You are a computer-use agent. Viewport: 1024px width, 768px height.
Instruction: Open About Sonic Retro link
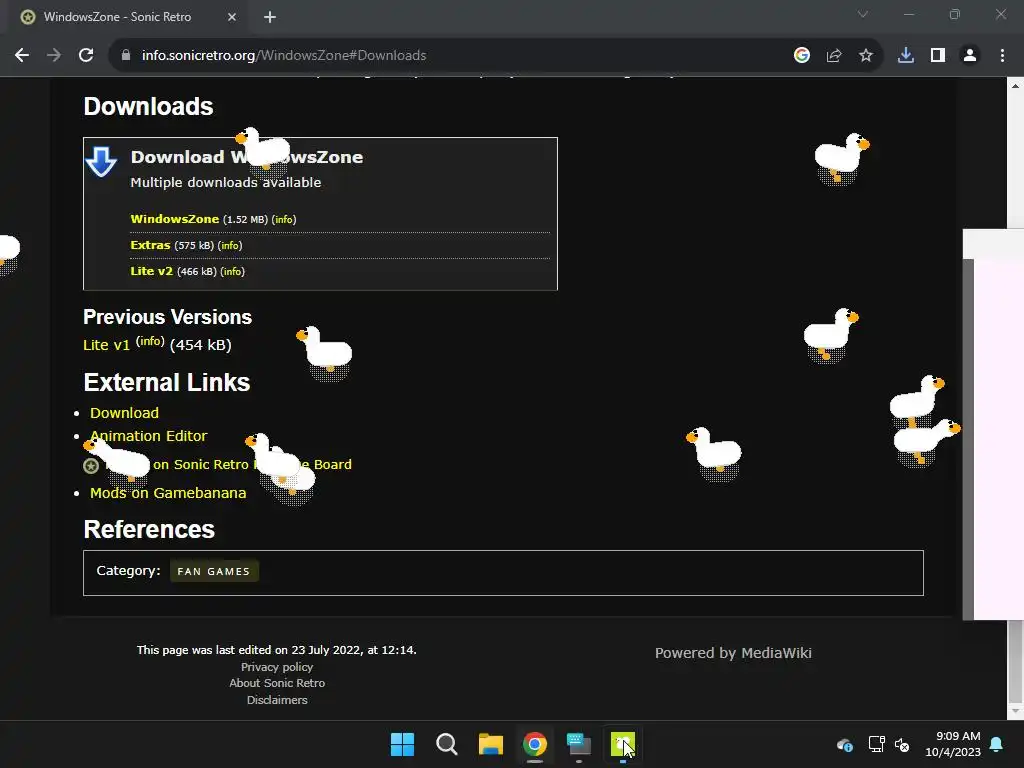277,683
